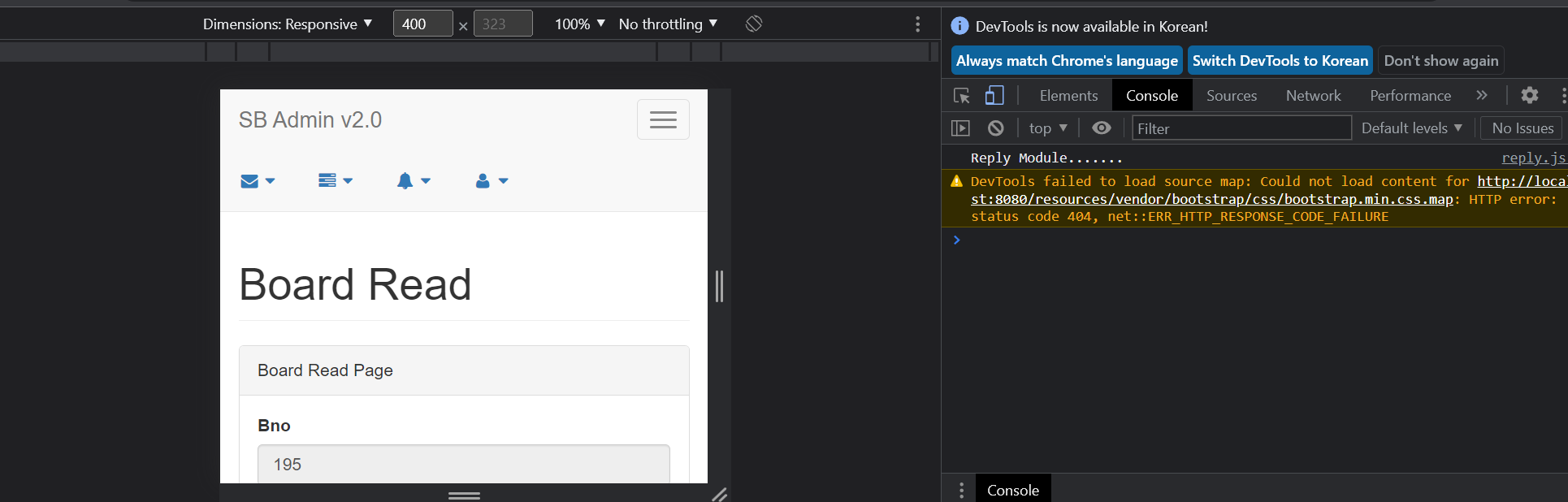
Task: Select the inspect element picker tool
Action: point(962,96)
